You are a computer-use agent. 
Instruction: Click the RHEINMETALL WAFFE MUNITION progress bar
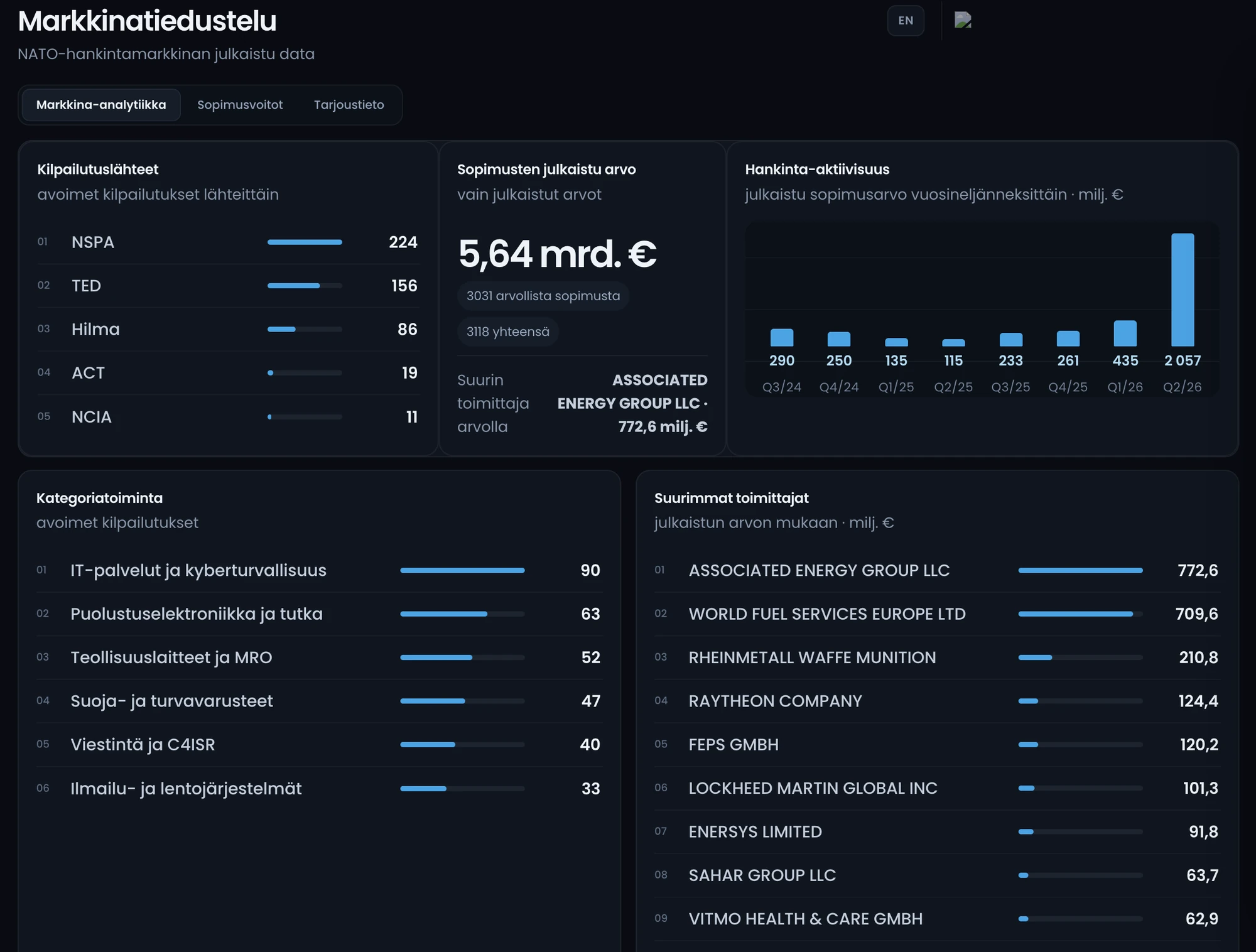click(1080, 657)
